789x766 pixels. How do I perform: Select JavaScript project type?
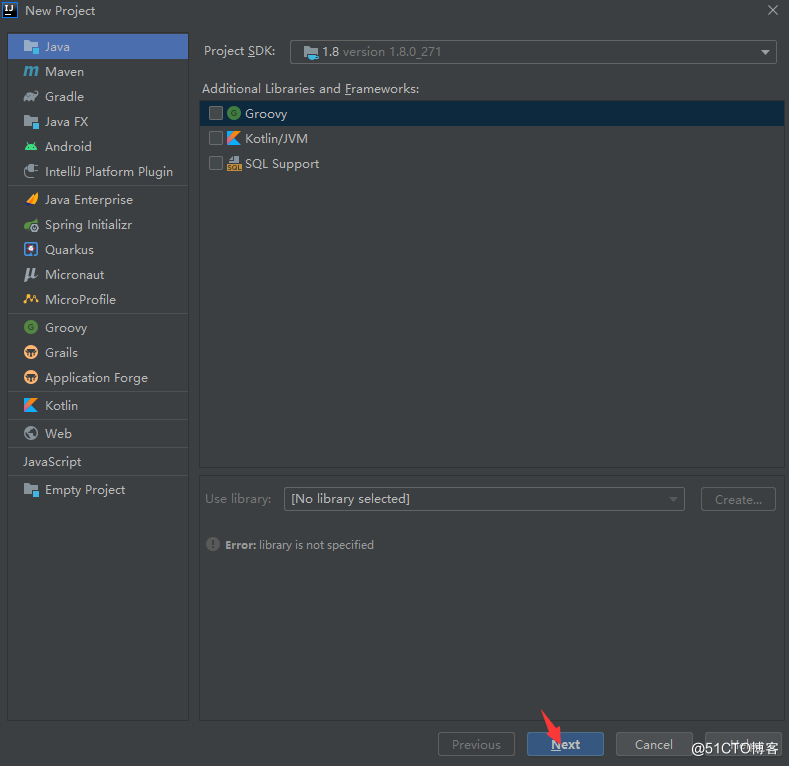[98, 462]
